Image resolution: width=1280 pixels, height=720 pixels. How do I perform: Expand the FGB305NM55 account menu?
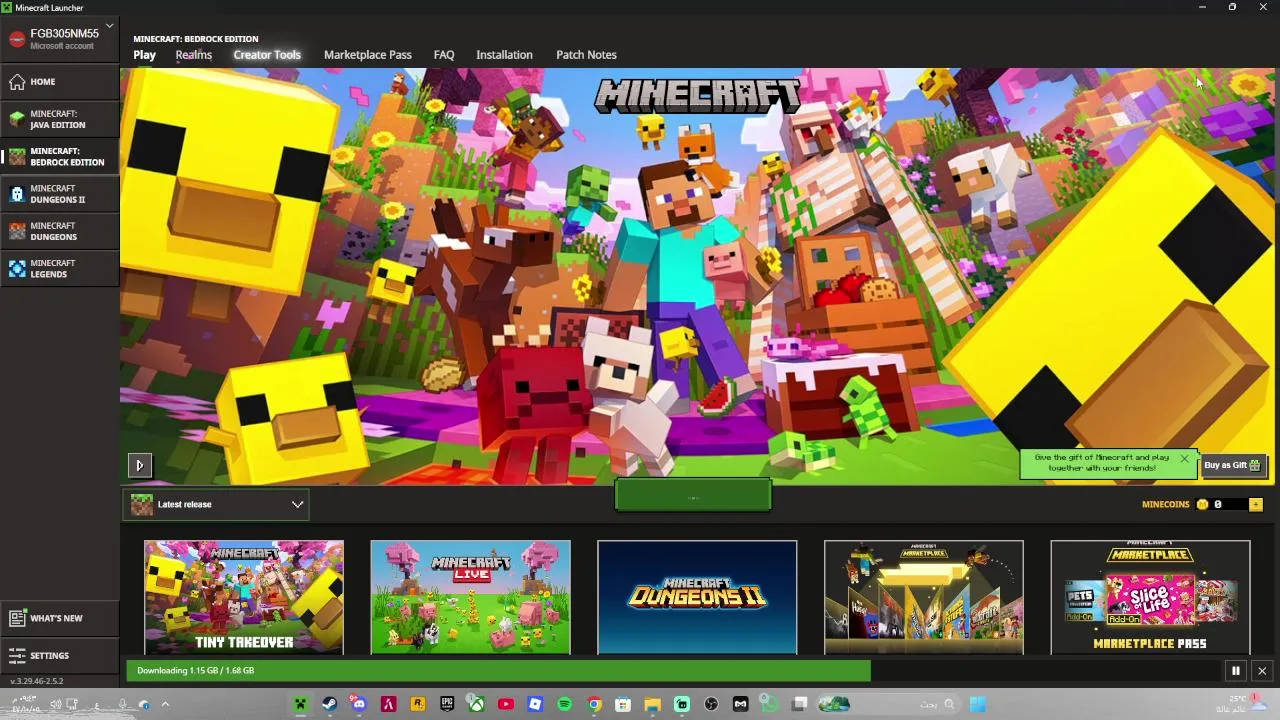pyautogui.click(x=60, y=39)
